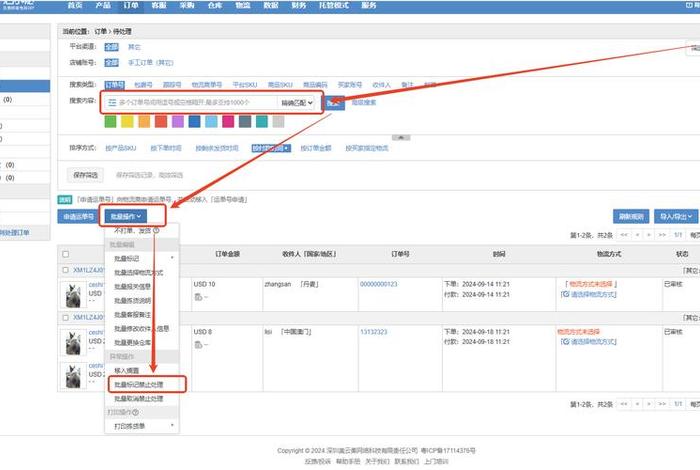This screenshot has height=470, width=700.
Task: Click 请选择物流方式 icon link for order 0000000123
Action: (x=566, y=296)
